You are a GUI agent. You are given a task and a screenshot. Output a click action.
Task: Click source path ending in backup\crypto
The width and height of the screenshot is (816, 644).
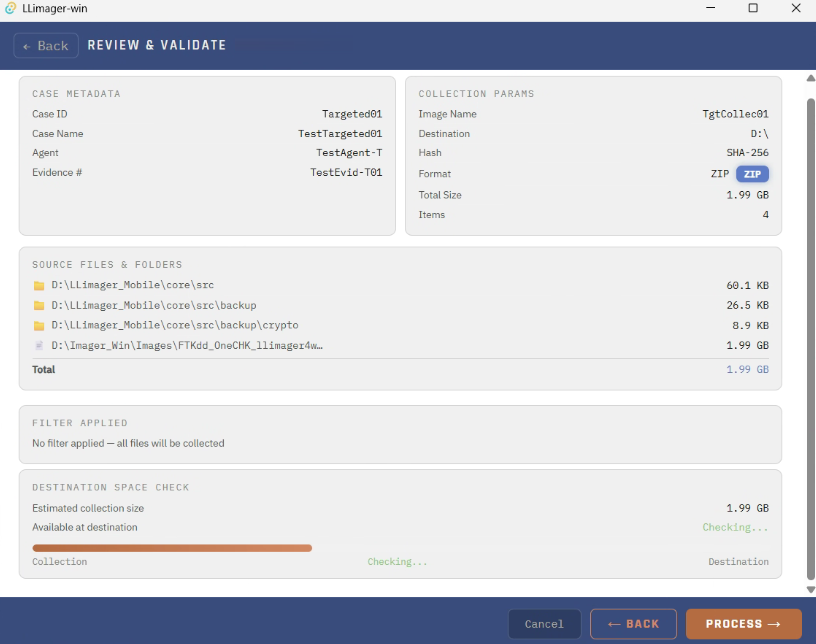point(174,325)
